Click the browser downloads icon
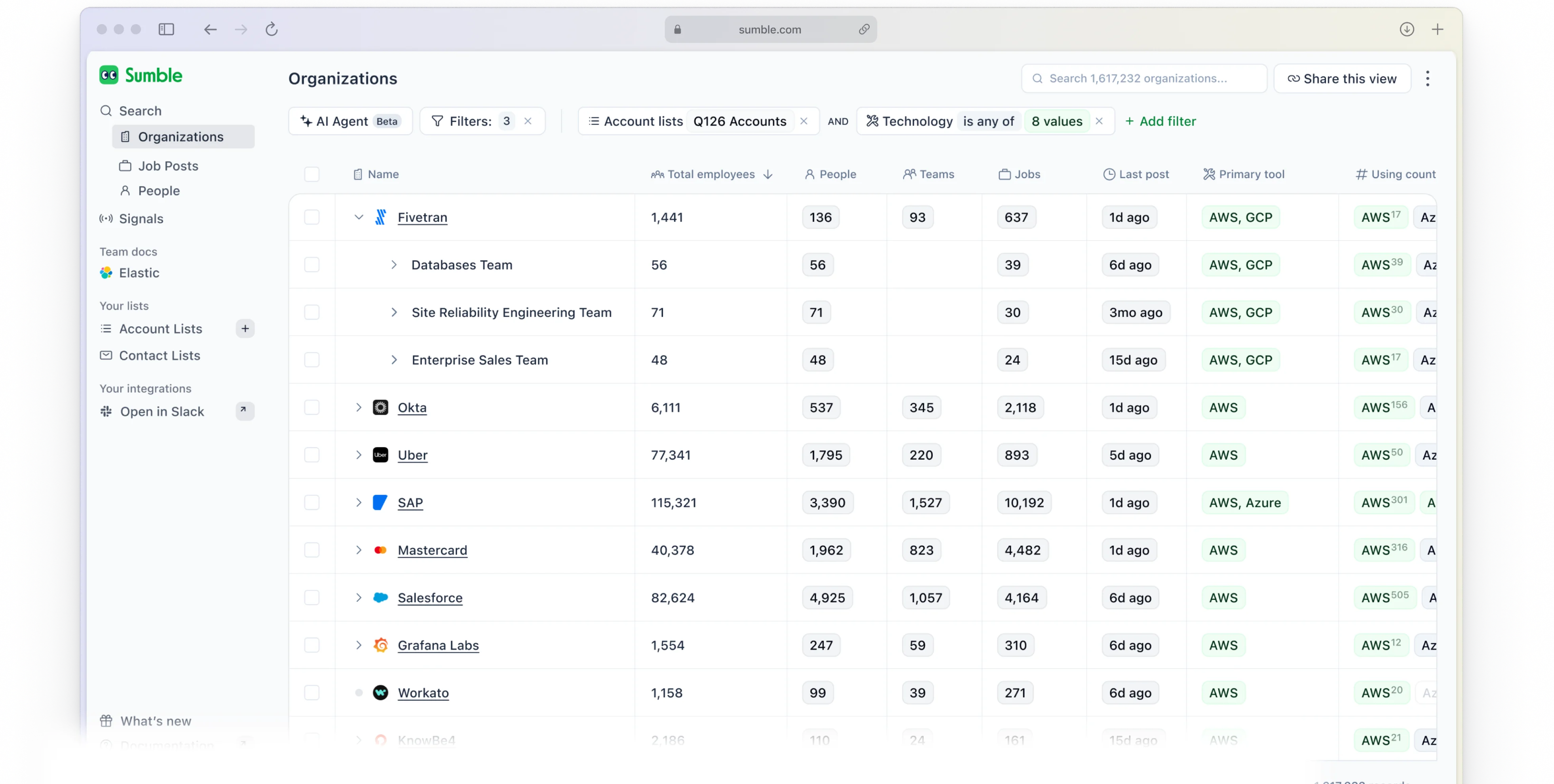The height and width of the screenshot is (784, 1554). pos(1407,29)
